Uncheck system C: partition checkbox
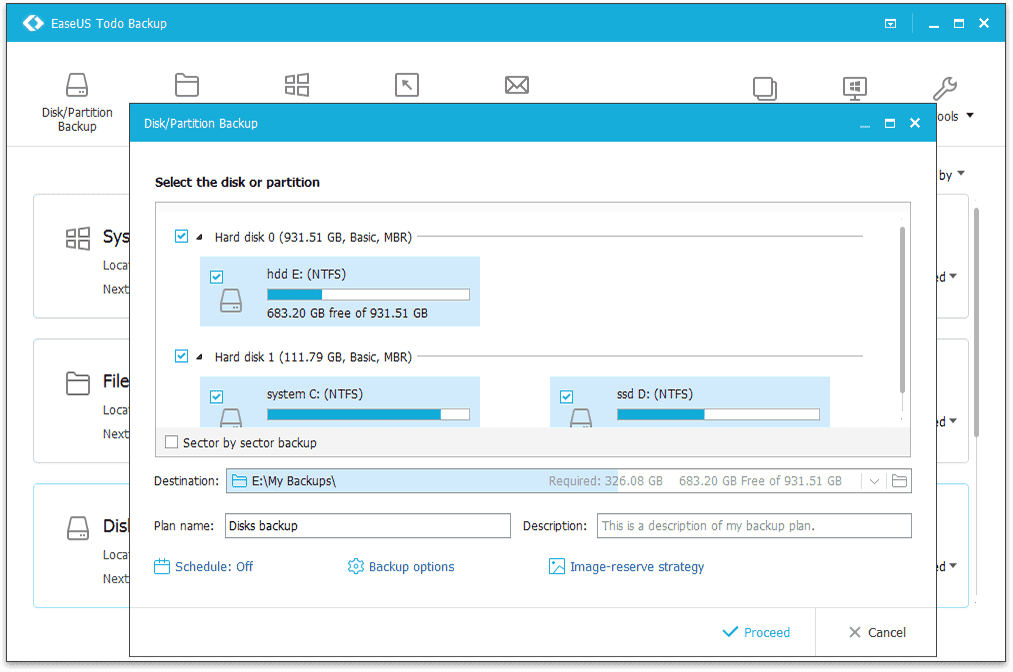The width and height of the screenshot is (1013, 672). [216, 397]
